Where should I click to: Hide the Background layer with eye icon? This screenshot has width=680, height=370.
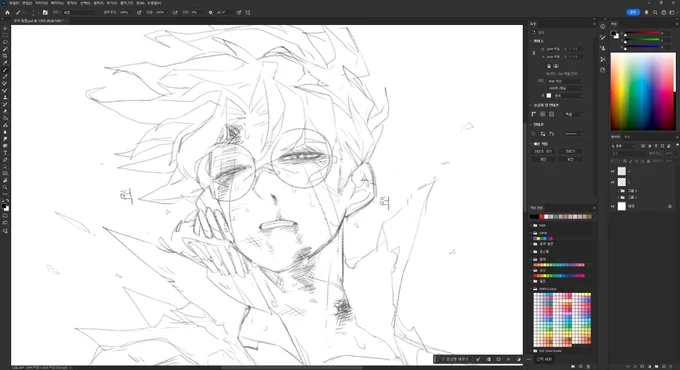(613, 206)
